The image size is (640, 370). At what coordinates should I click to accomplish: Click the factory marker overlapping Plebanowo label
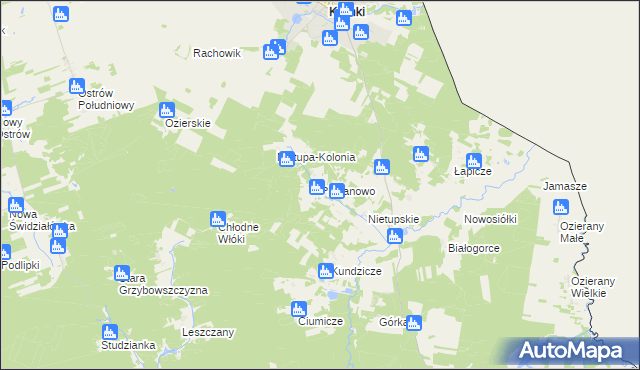click(x=337, y=191)
